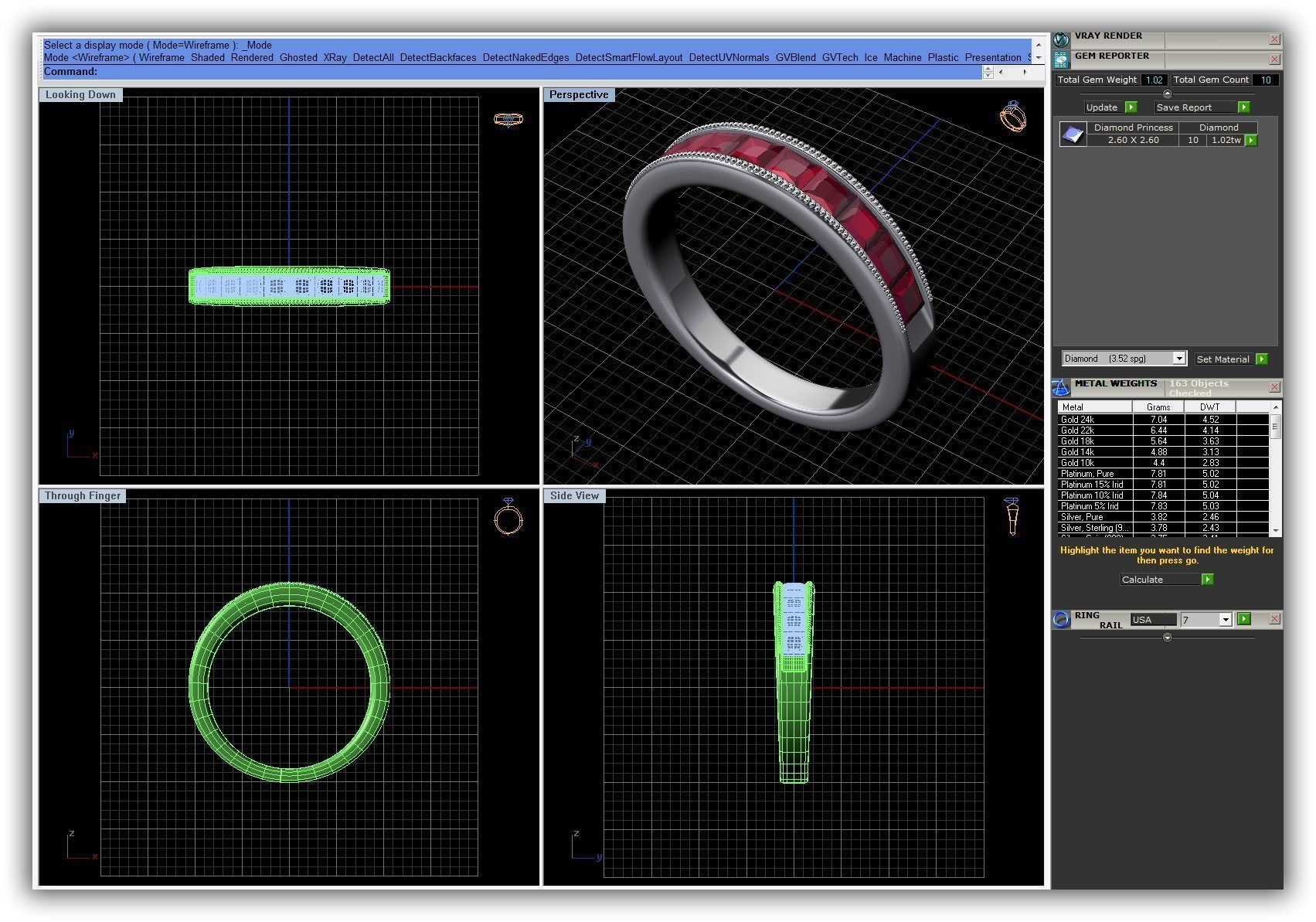Select XRay display mode option
The width and height of the screenshot is (1316, 922).
coord(335,58)
